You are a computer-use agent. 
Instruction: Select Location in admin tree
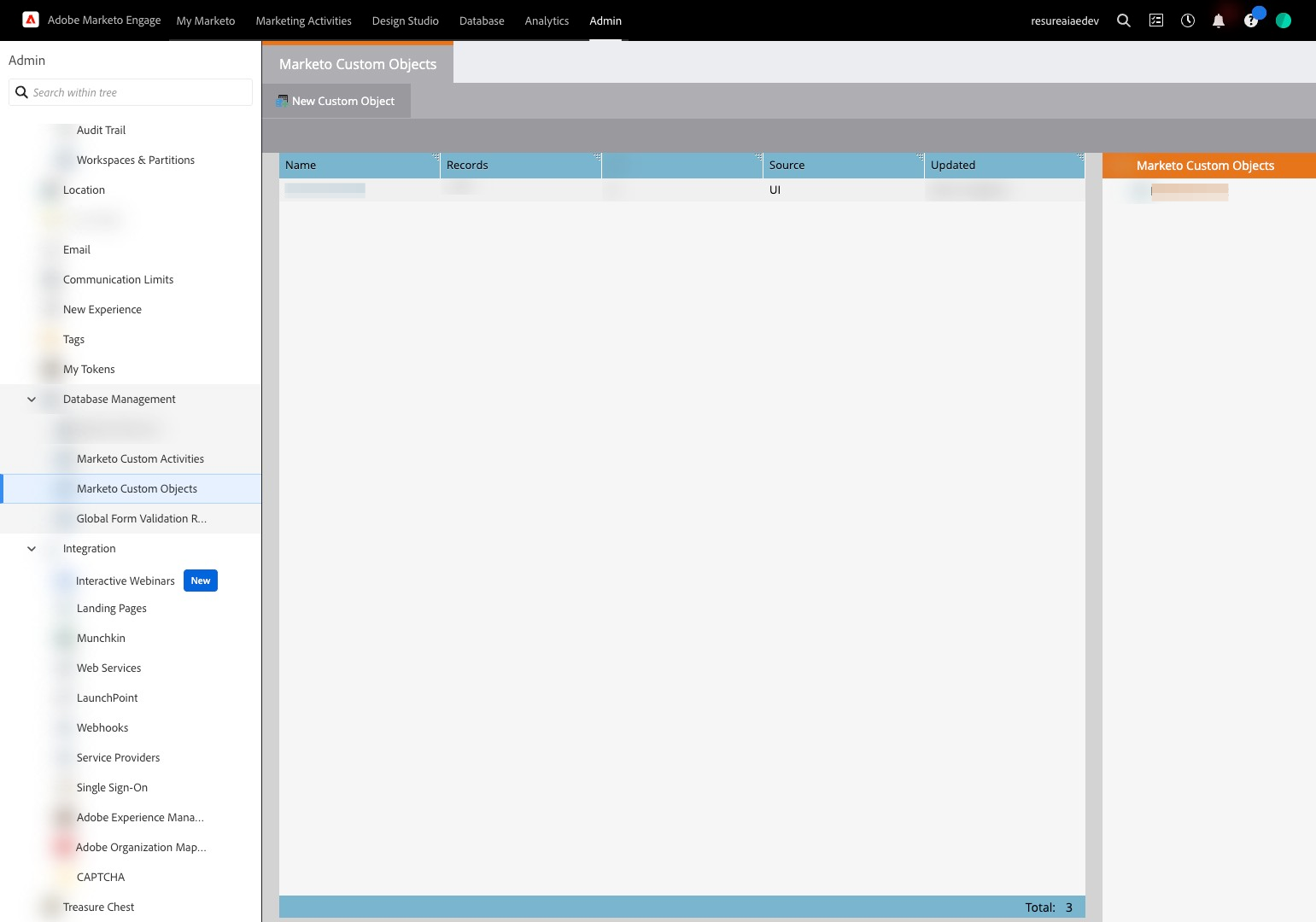click(84, 190)
